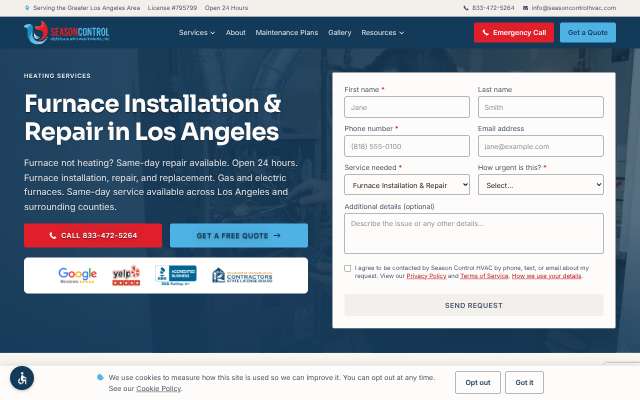Focus the Phone number field

tap(407, 146)
